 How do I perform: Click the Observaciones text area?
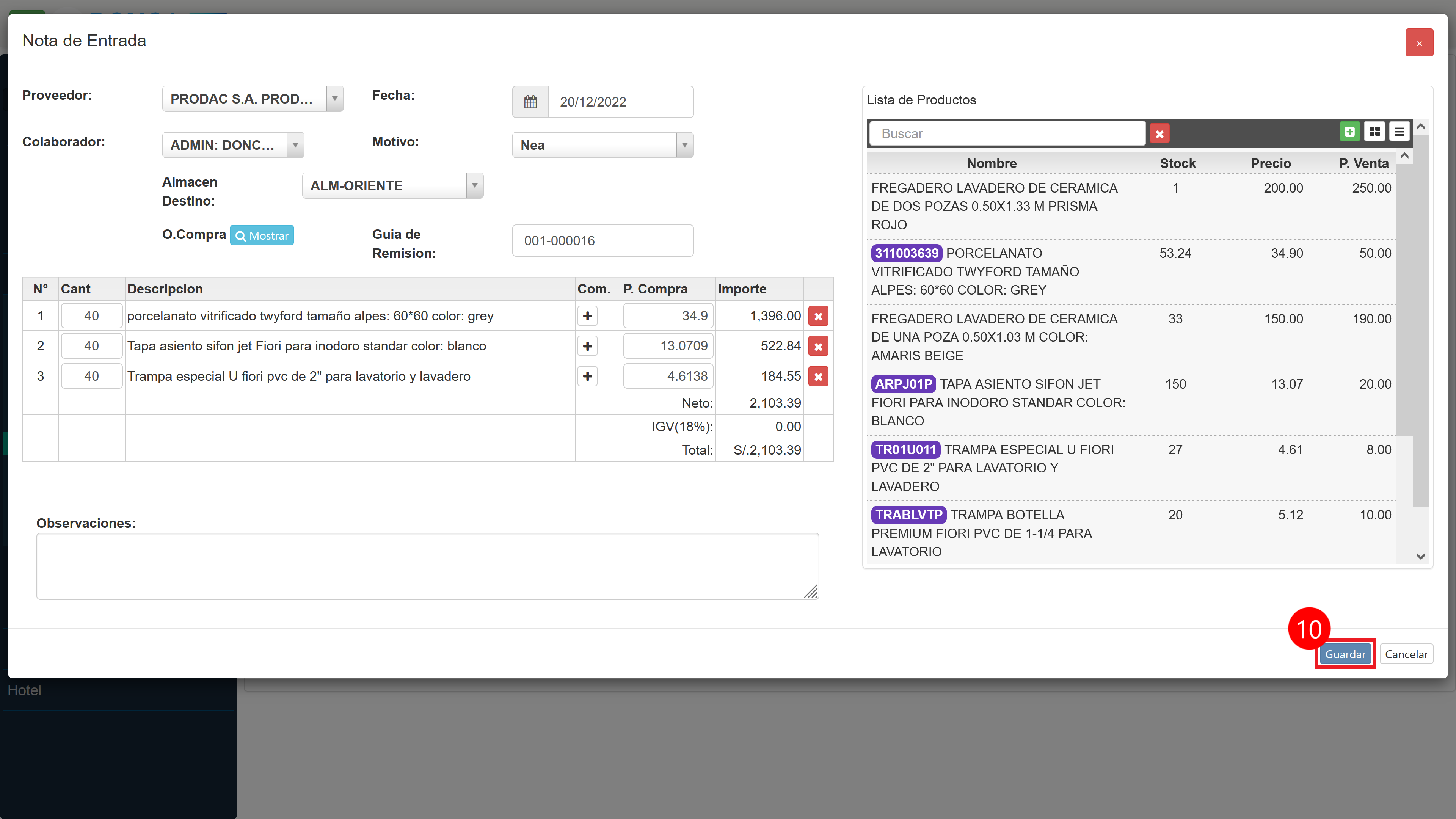pos(427,566)
